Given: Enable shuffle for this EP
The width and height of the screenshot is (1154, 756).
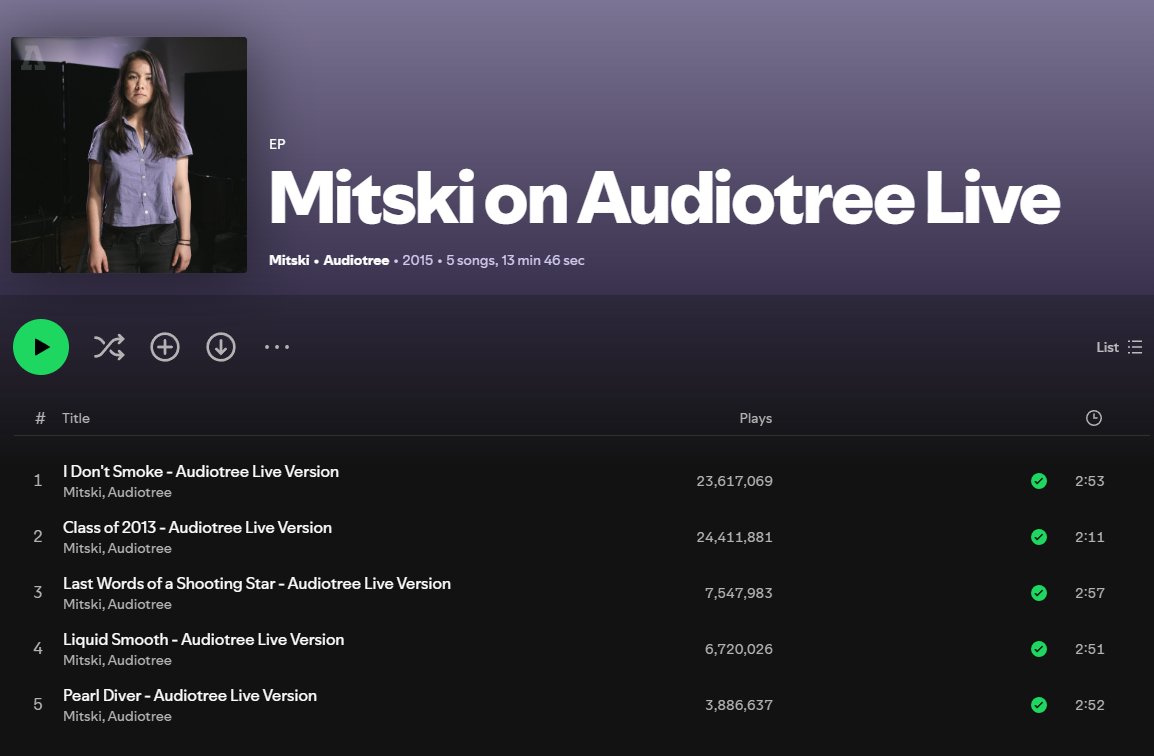Looking at the screenshot, I should [x=109, y=347].
